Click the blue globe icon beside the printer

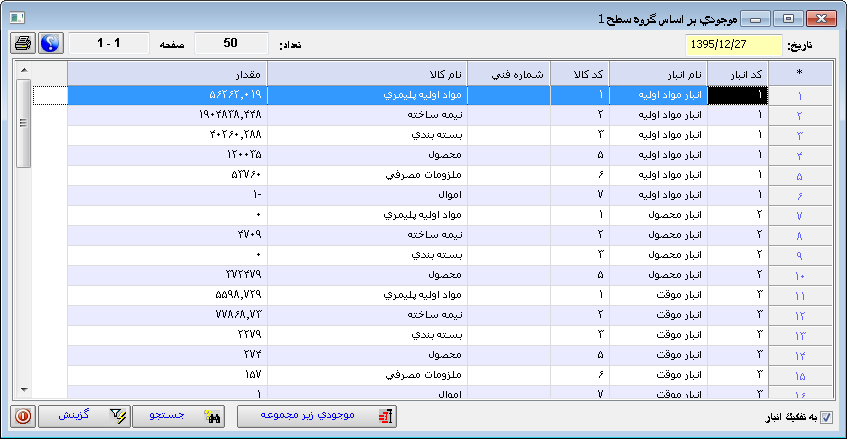50,44
